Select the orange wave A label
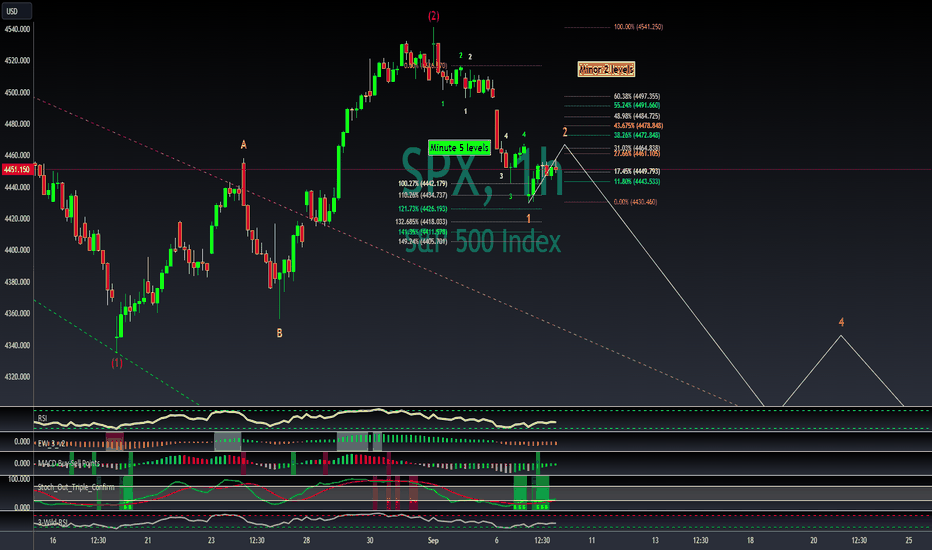932x550 pixels. pos(243,145)
